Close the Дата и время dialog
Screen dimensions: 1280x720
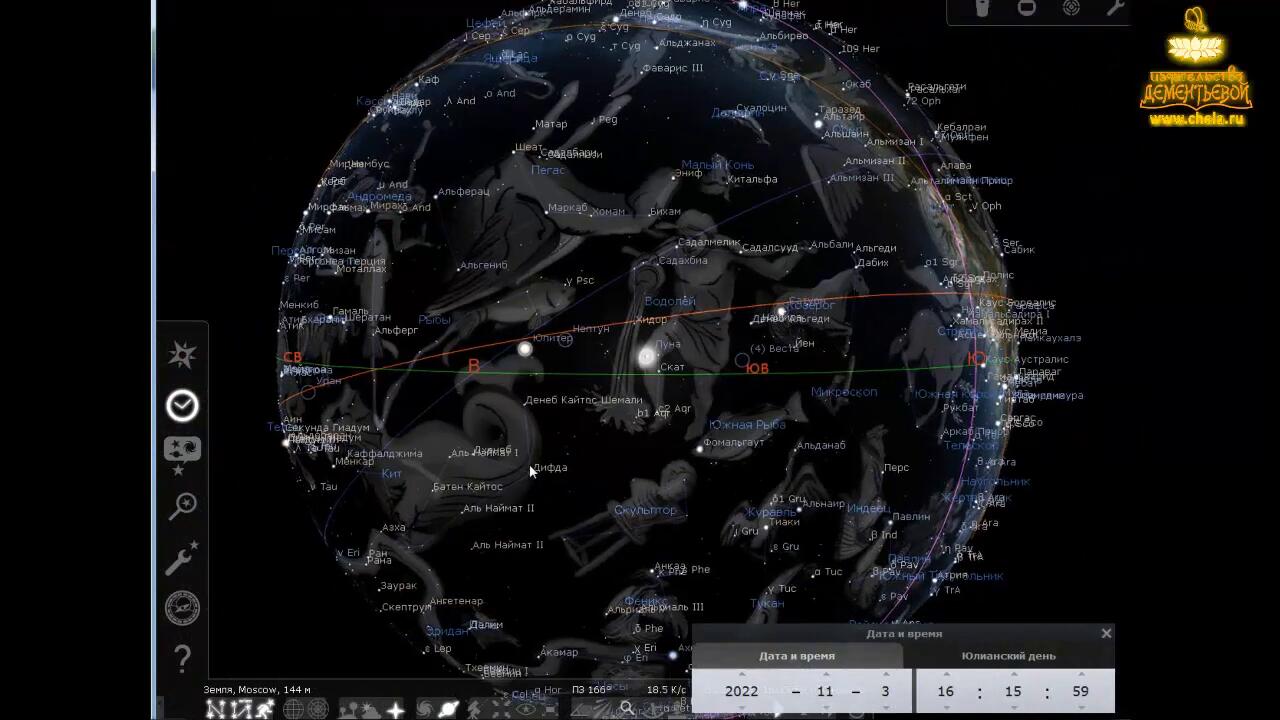coord(1106,633)
